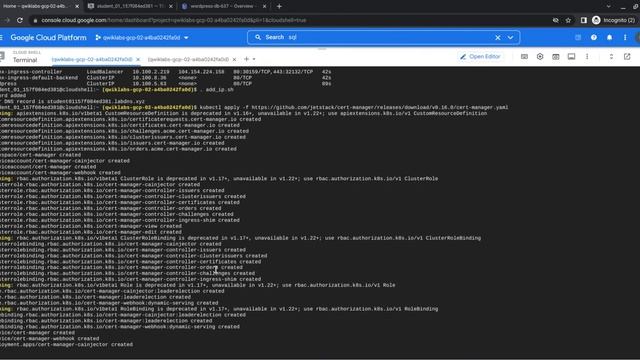The height and width of the screenshot is (360, 640).
Task: Close the first Cloud Shell terminal tab
Action: (x=138, y=60)
